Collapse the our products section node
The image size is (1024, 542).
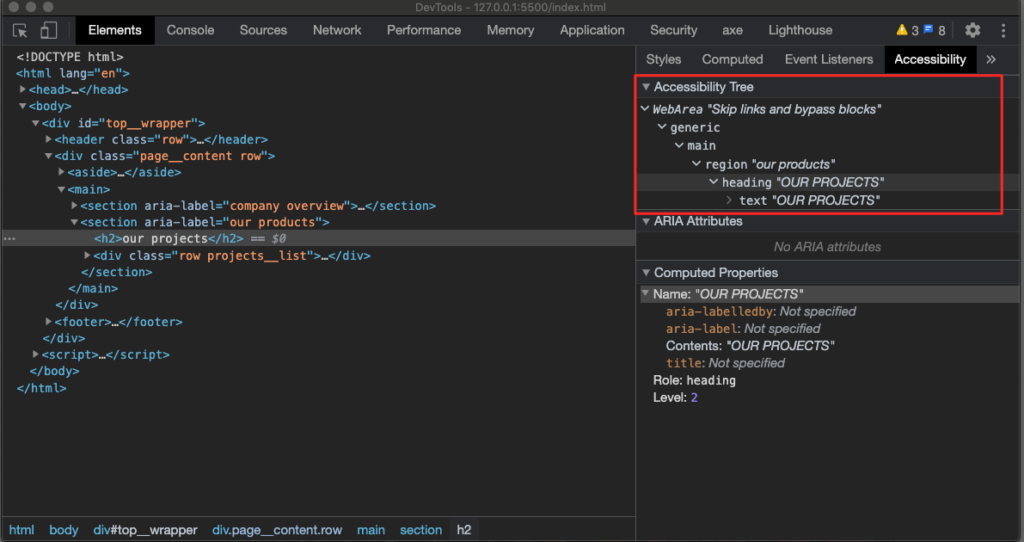[x=74, y=222]
